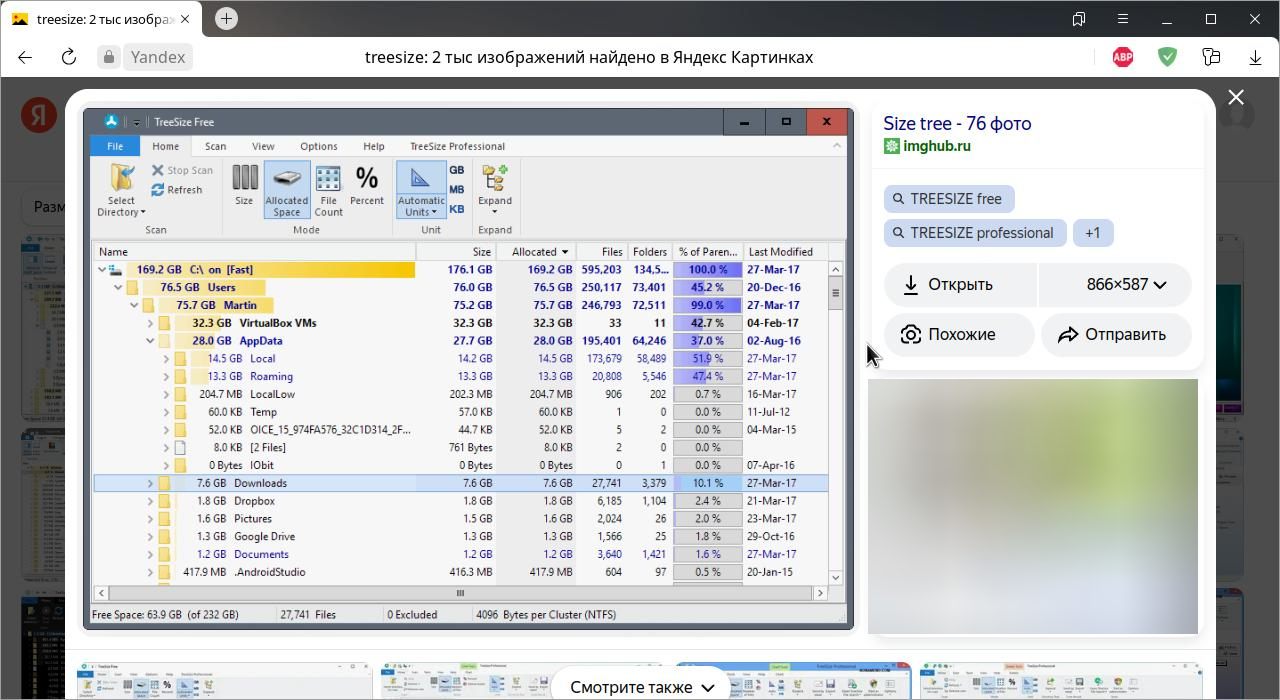In TreeSize image, choose File Count mode
This screenshot has height=700, width=1280.
(x=328, y=190)
